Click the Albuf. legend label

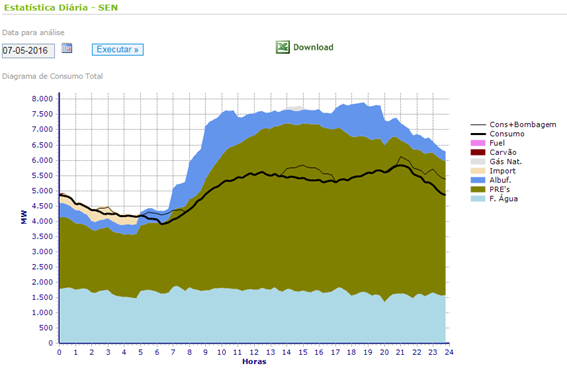(x=500, y=180)
